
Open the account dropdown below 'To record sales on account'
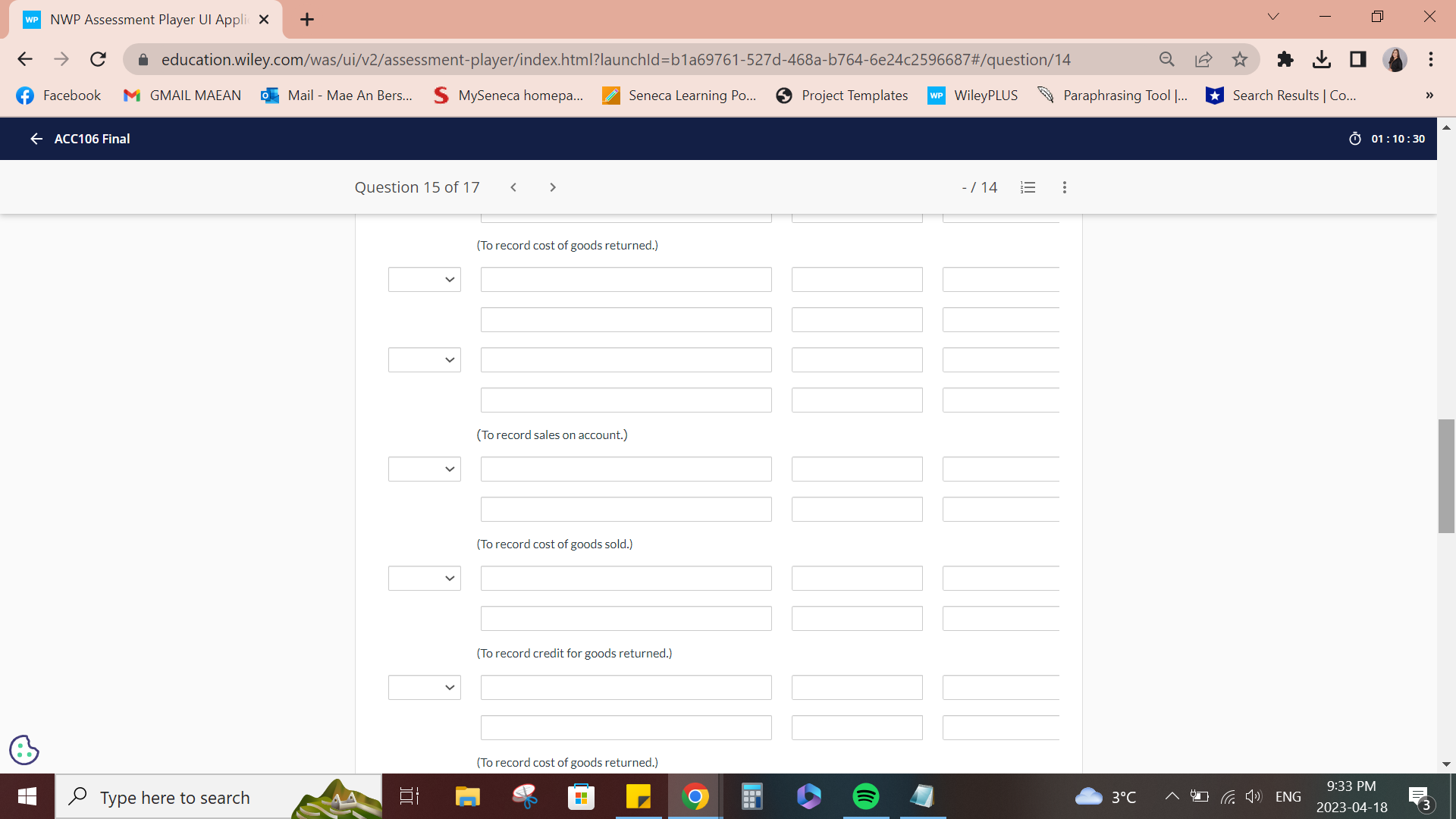(x=424, y=469)
